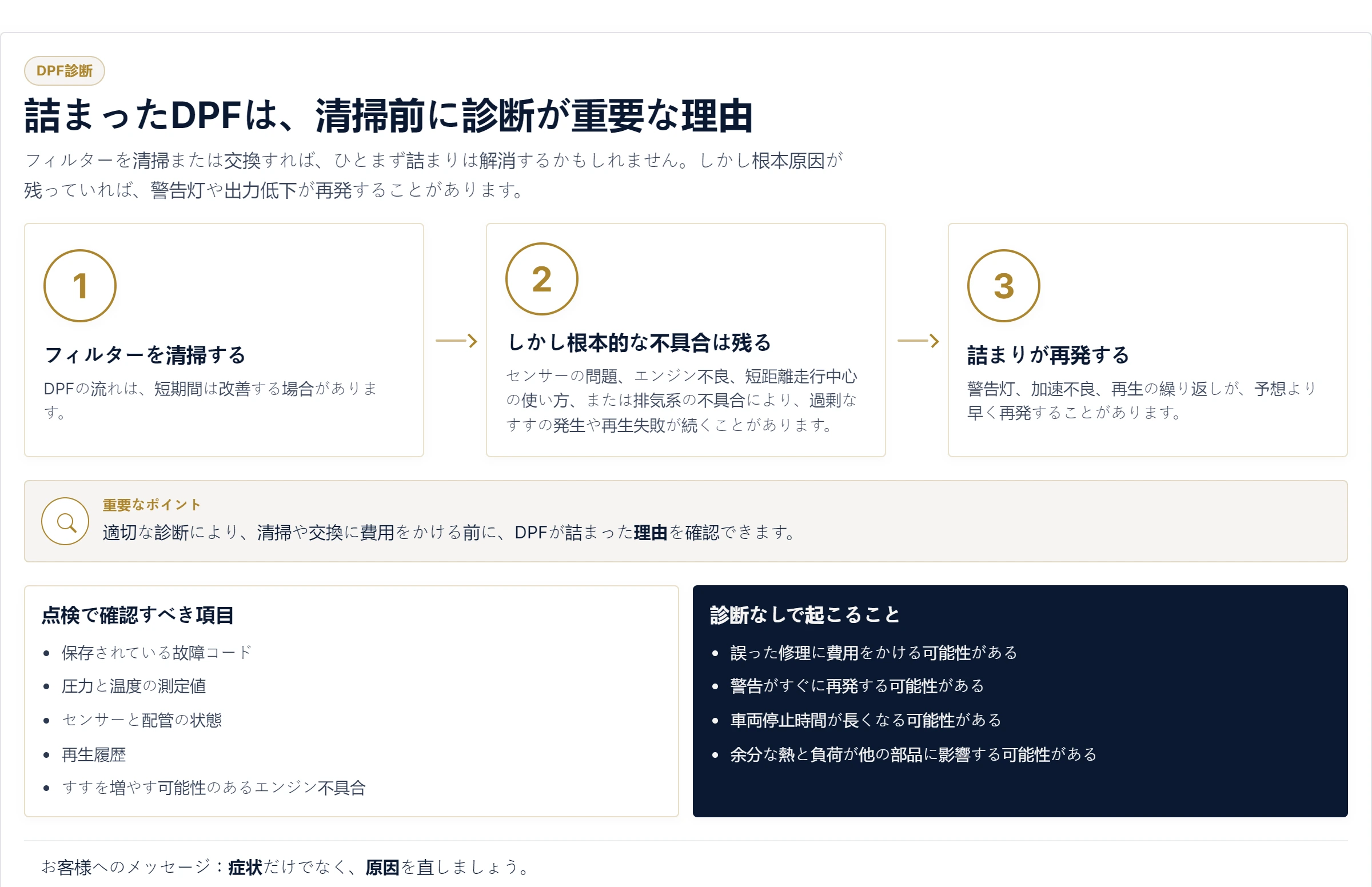
Task: Click step 2 description starting センサーの問題
Action: tap(681, 400)
